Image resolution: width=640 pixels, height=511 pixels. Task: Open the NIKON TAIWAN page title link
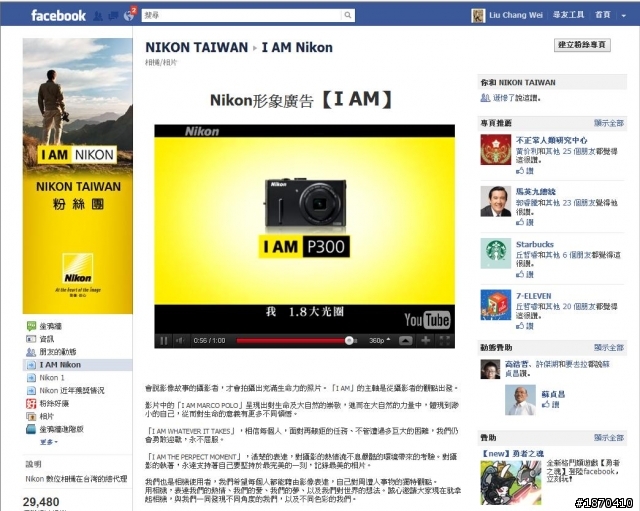(x=196, y=47)
